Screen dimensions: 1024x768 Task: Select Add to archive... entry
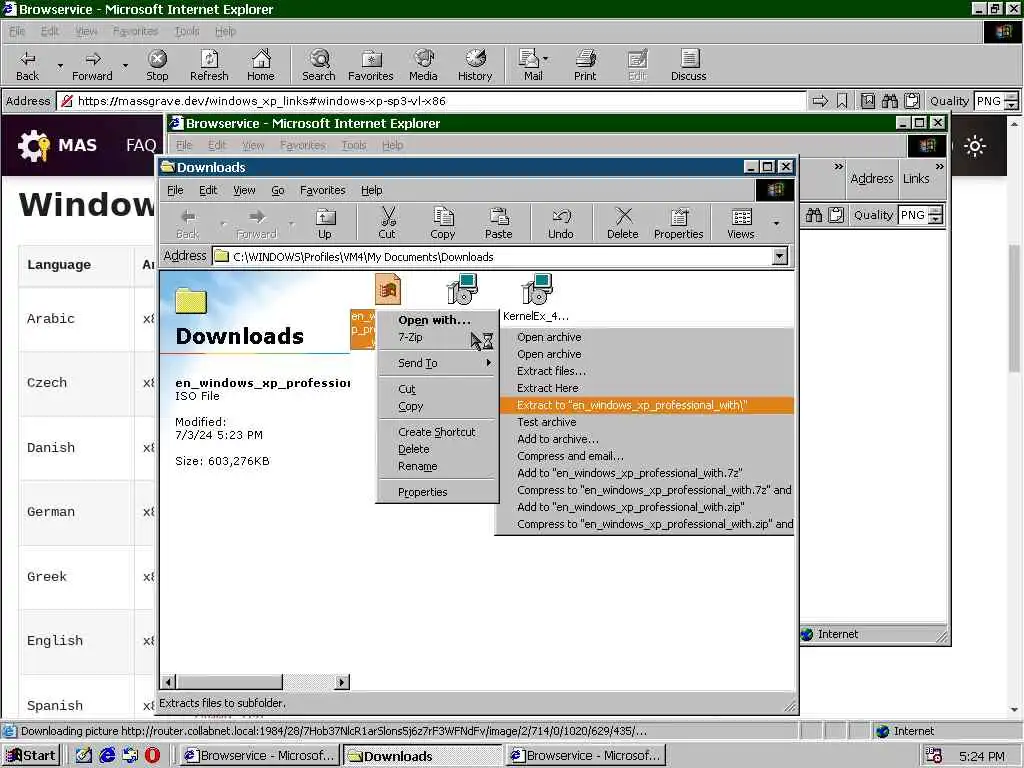558,439
